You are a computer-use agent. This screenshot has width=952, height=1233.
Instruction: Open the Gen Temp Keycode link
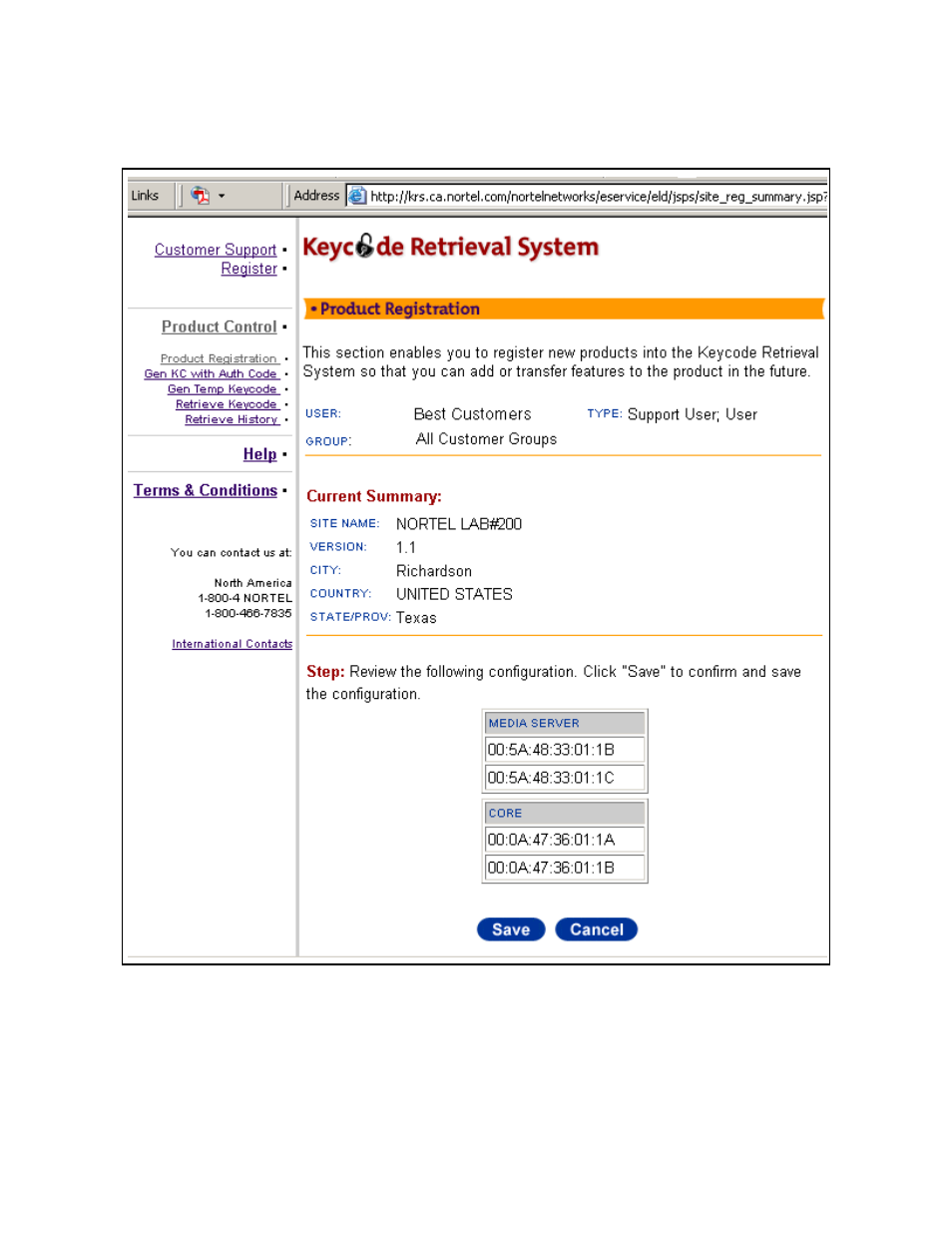[x=223, y=389]
